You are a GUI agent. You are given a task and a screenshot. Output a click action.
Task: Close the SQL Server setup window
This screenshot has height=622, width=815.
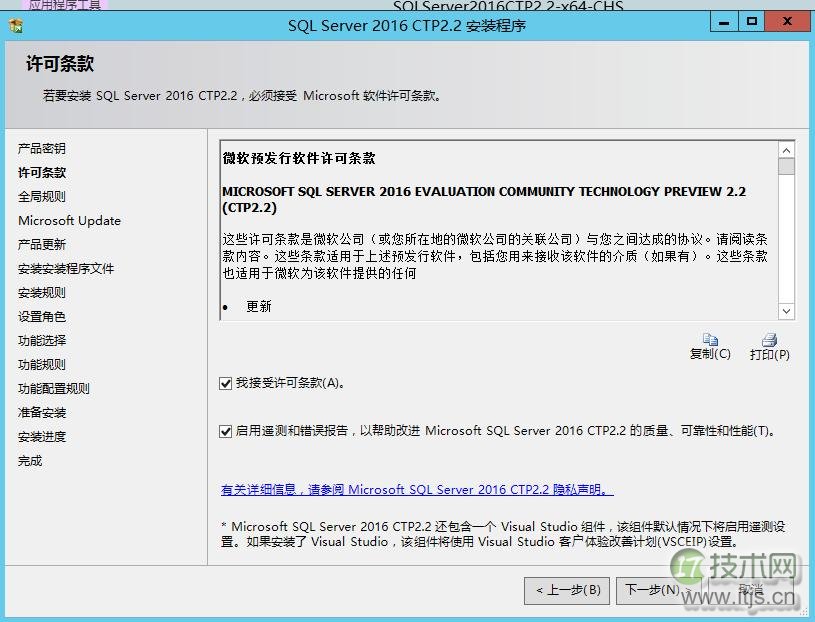787,22
